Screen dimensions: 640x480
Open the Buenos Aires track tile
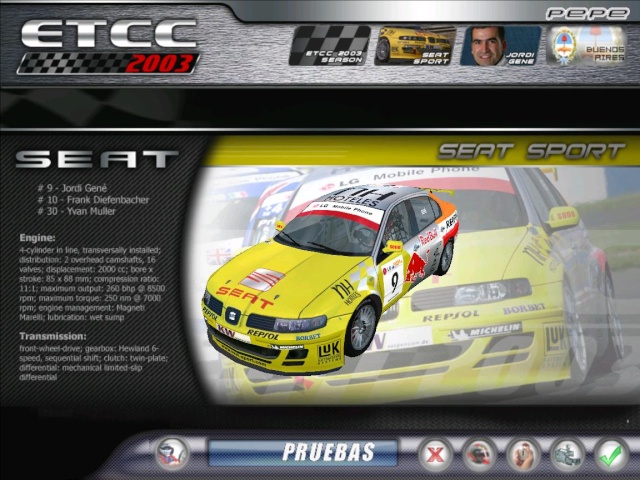click(586, 46)
